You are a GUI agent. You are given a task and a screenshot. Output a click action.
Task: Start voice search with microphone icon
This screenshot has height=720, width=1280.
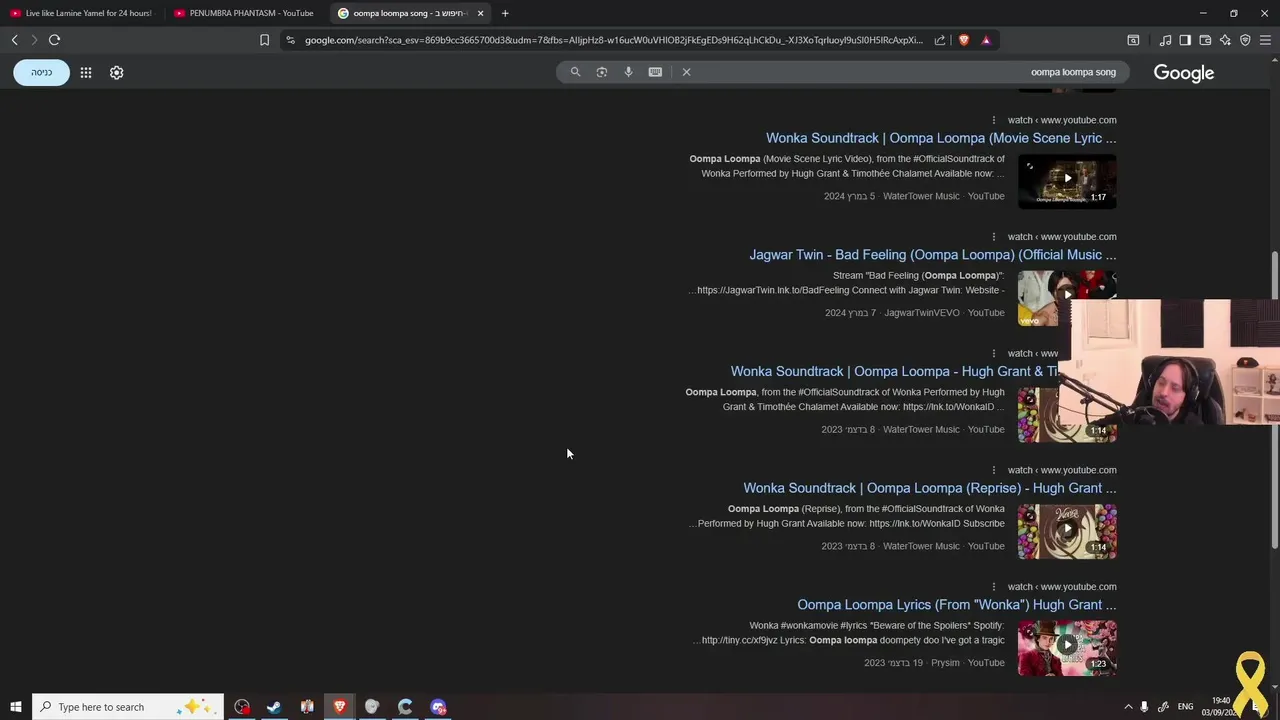tap(628, 72)
